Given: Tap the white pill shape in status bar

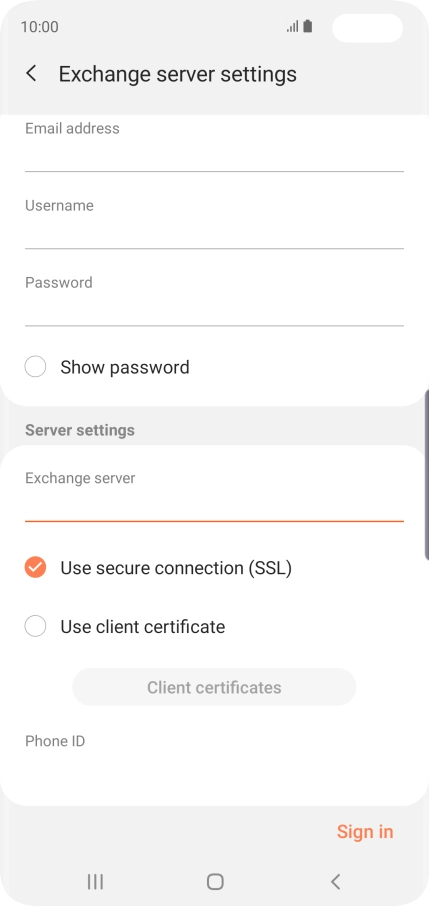Looking at the screenshot, I should coord(367,28).
